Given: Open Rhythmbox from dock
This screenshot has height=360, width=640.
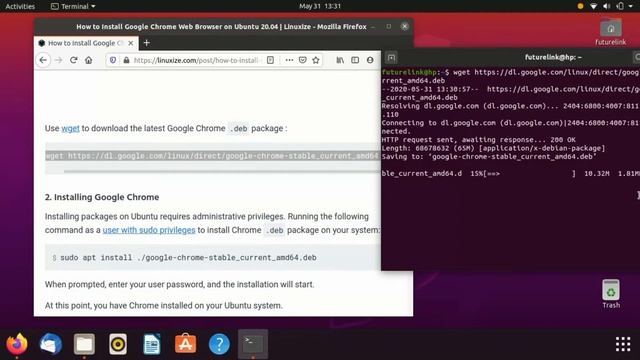Looking at the screenshot, I should (x=118, y=344).
